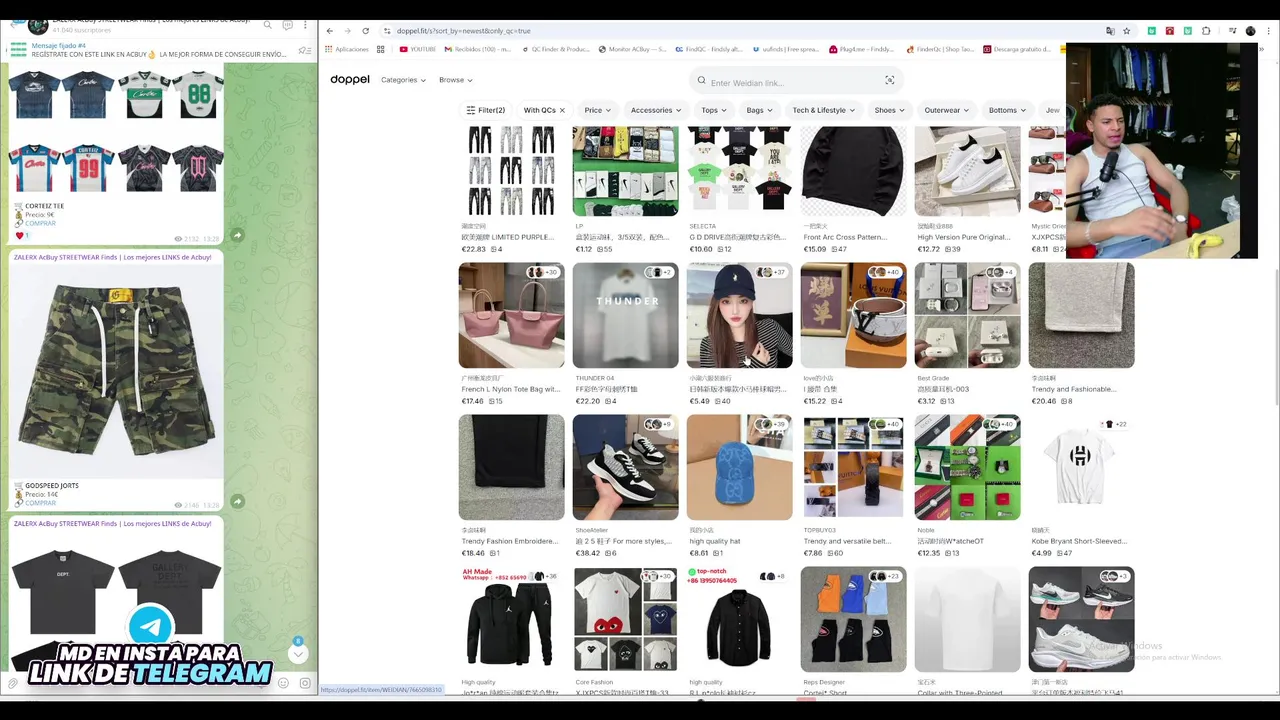Bookmark this page with the star icon
The height and width of the screenshot is (720, 1280).
[1126, 31]
